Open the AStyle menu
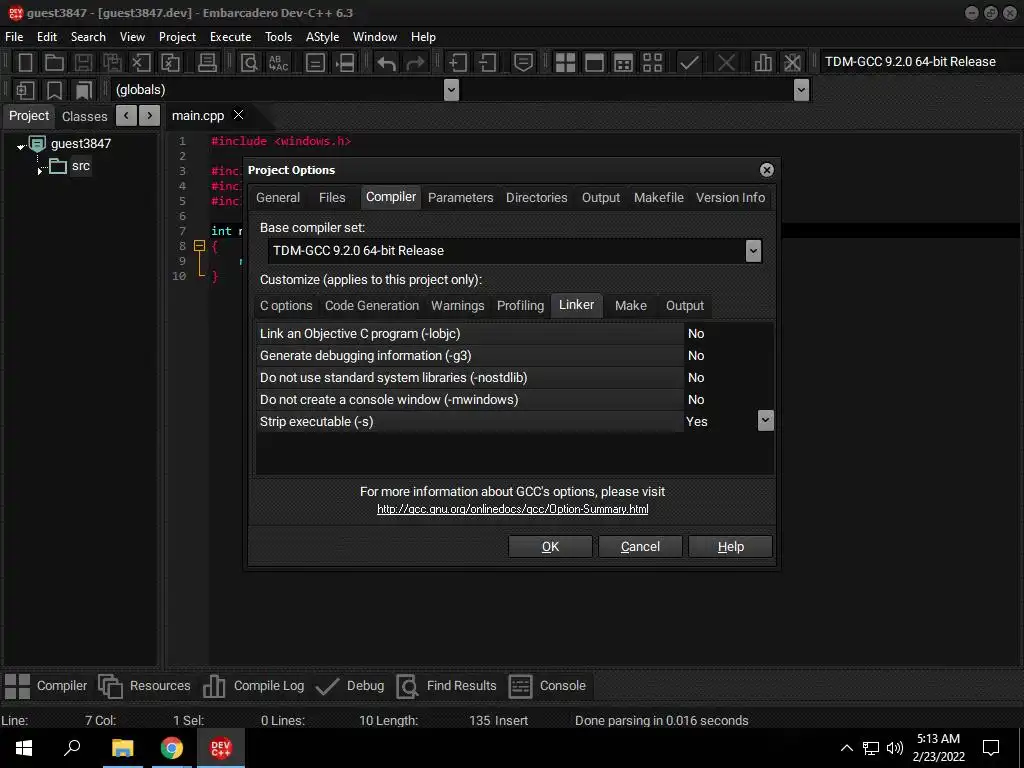The width and height of the screenshot is (1024, 768). coord(323,37)
